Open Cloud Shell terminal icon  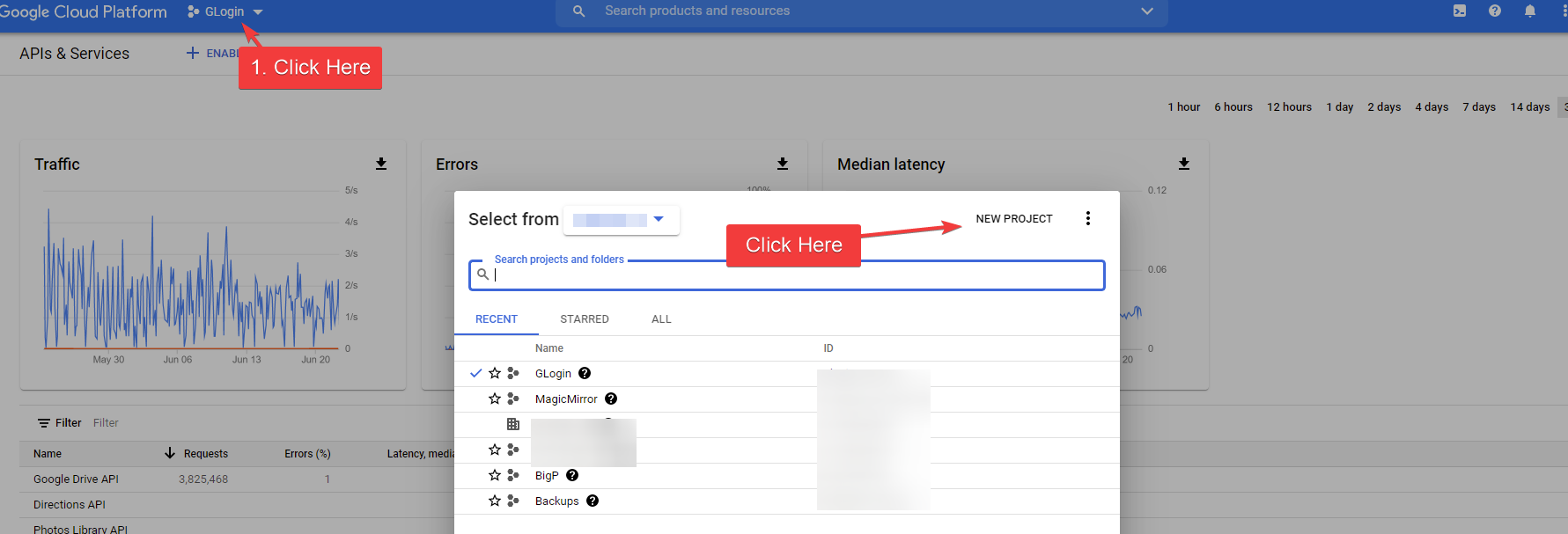1459,11
